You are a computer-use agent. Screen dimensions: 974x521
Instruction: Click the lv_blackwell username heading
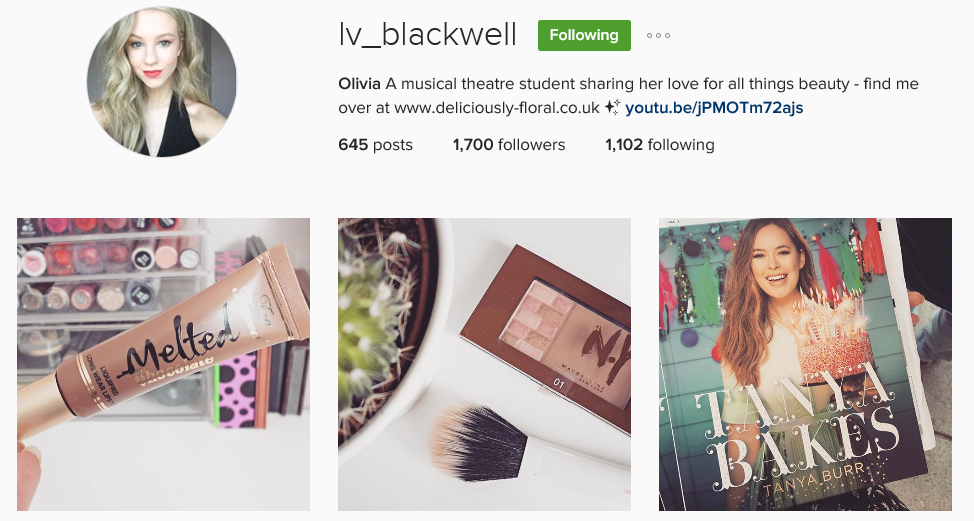pyautogui.click(x=427, y=35)
